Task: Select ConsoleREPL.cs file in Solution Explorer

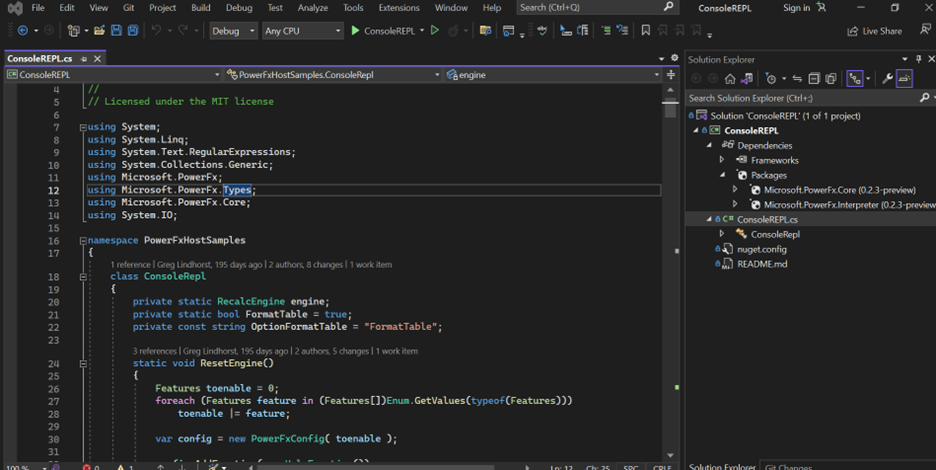Action: [x=766, y=219]
